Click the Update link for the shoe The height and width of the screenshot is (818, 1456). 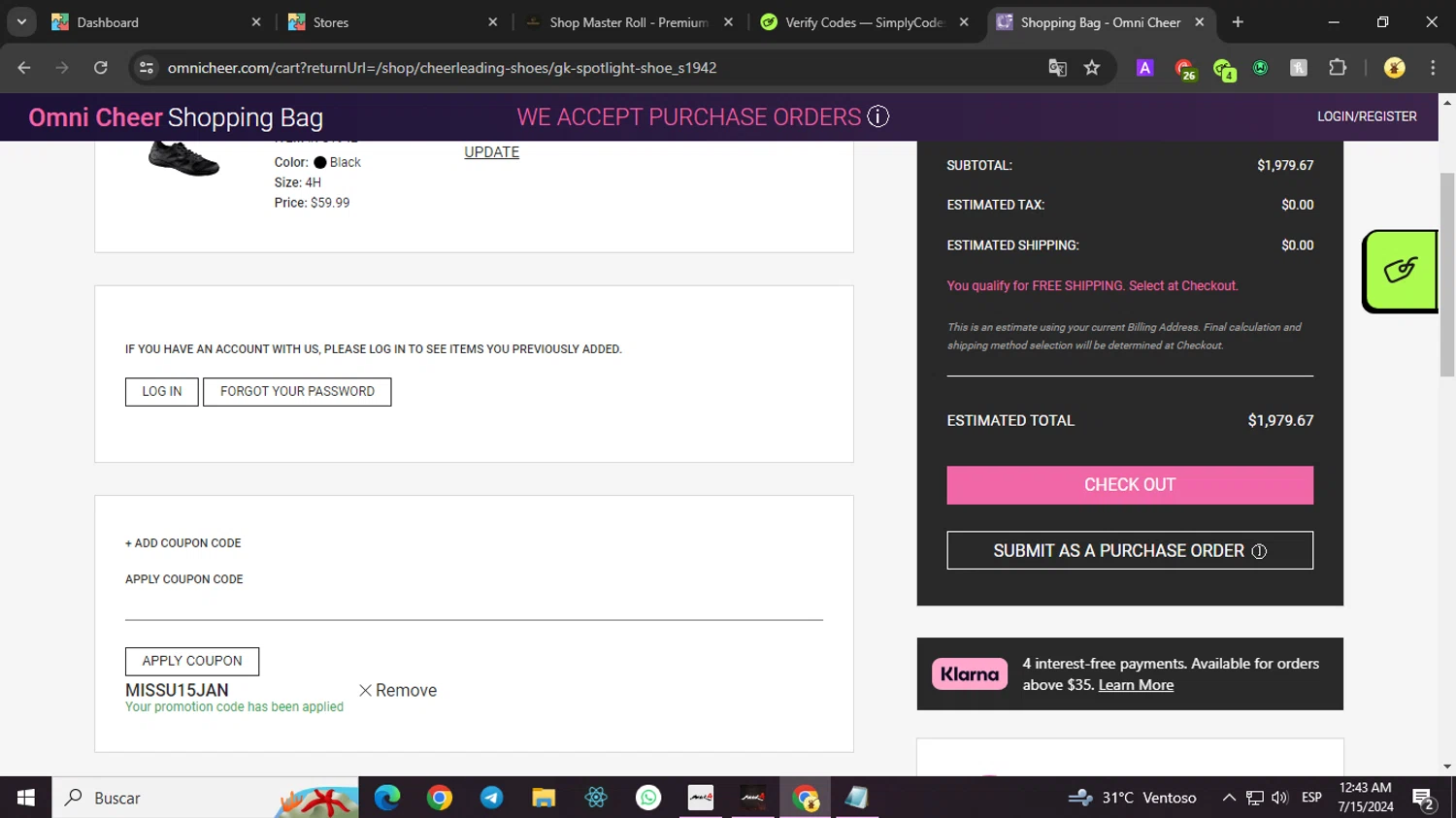coord(491,152)
